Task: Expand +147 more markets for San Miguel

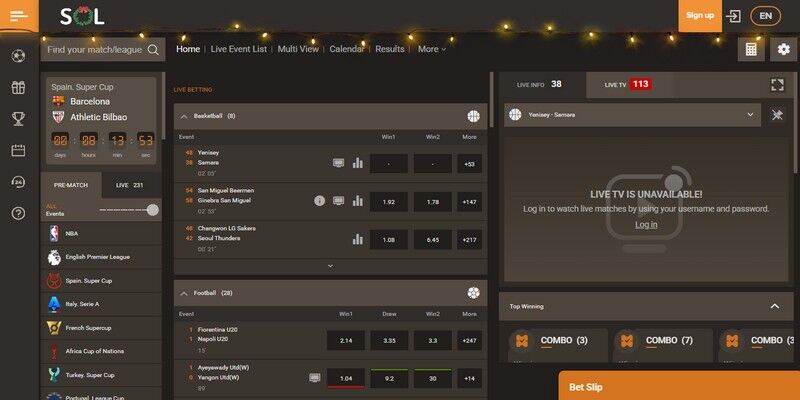Action: tap(469, 202)
